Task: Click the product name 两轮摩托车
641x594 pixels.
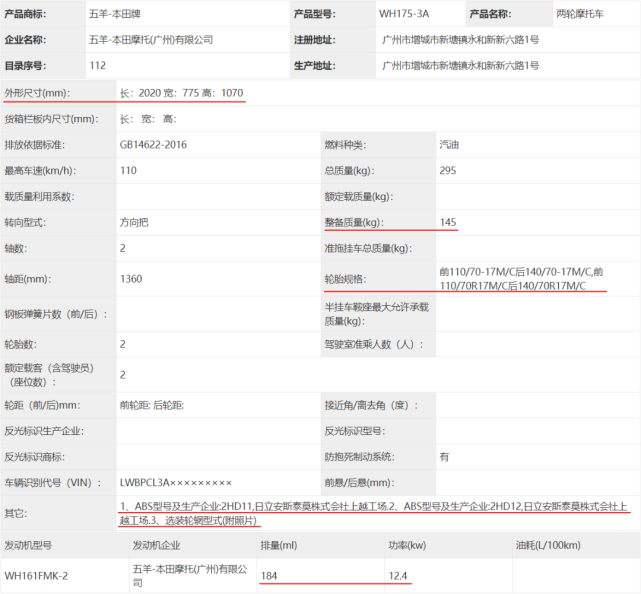Action: pos(580,14)
